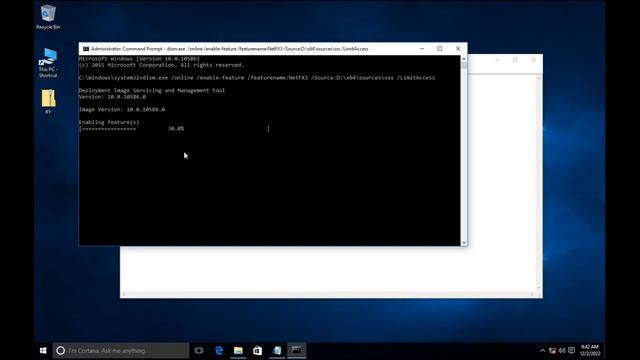Click the Cortana circle icon
640x360 pixels.
(x=60, y=351)
